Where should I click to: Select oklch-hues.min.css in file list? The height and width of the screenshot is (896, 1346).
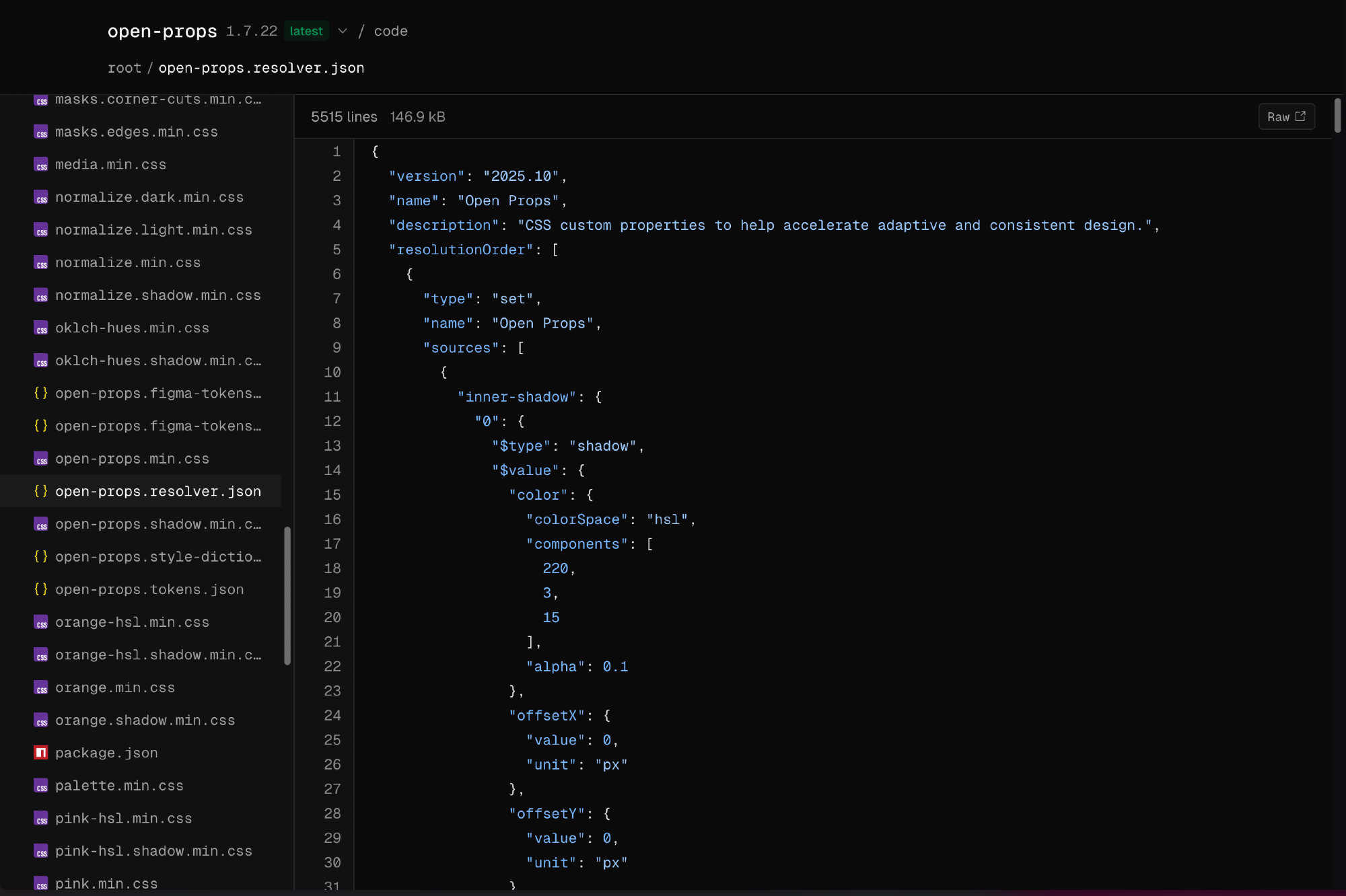132,328
